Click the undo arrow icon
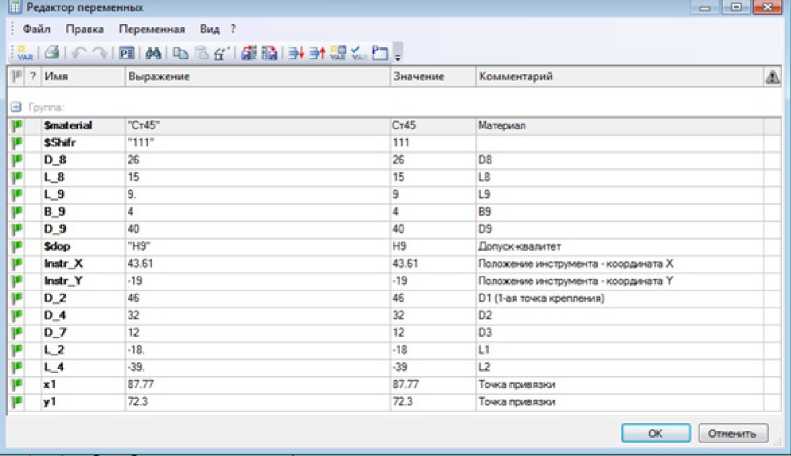 77,51
